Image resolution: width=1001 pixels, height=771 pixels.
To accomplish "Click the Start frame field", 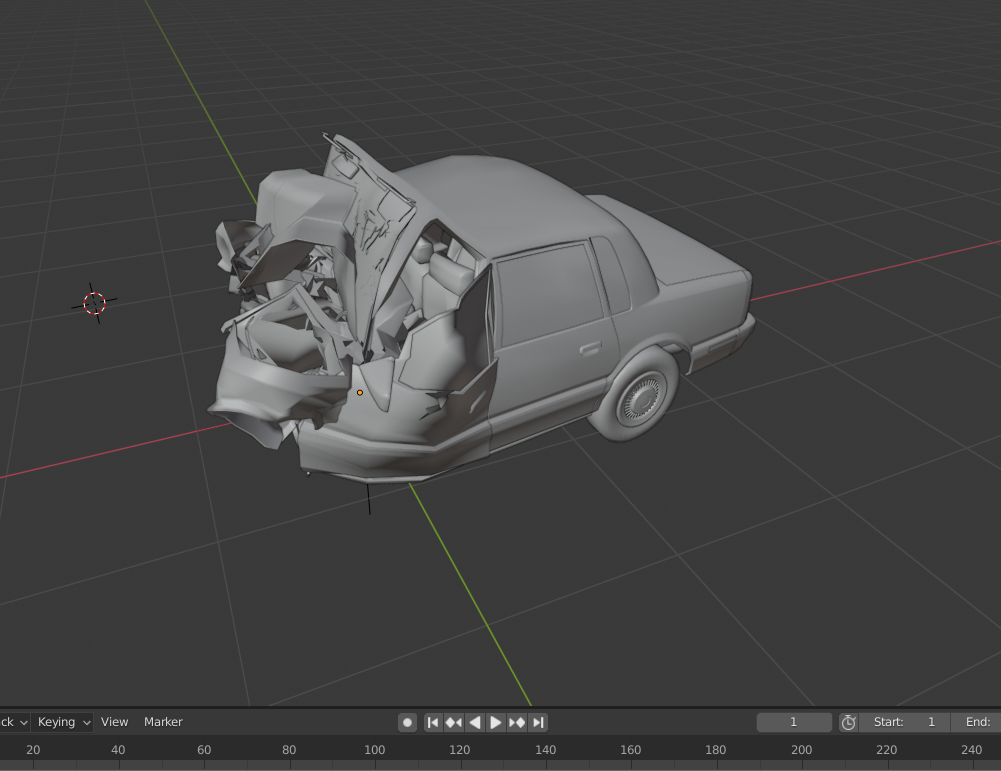I will pos(904,722).
